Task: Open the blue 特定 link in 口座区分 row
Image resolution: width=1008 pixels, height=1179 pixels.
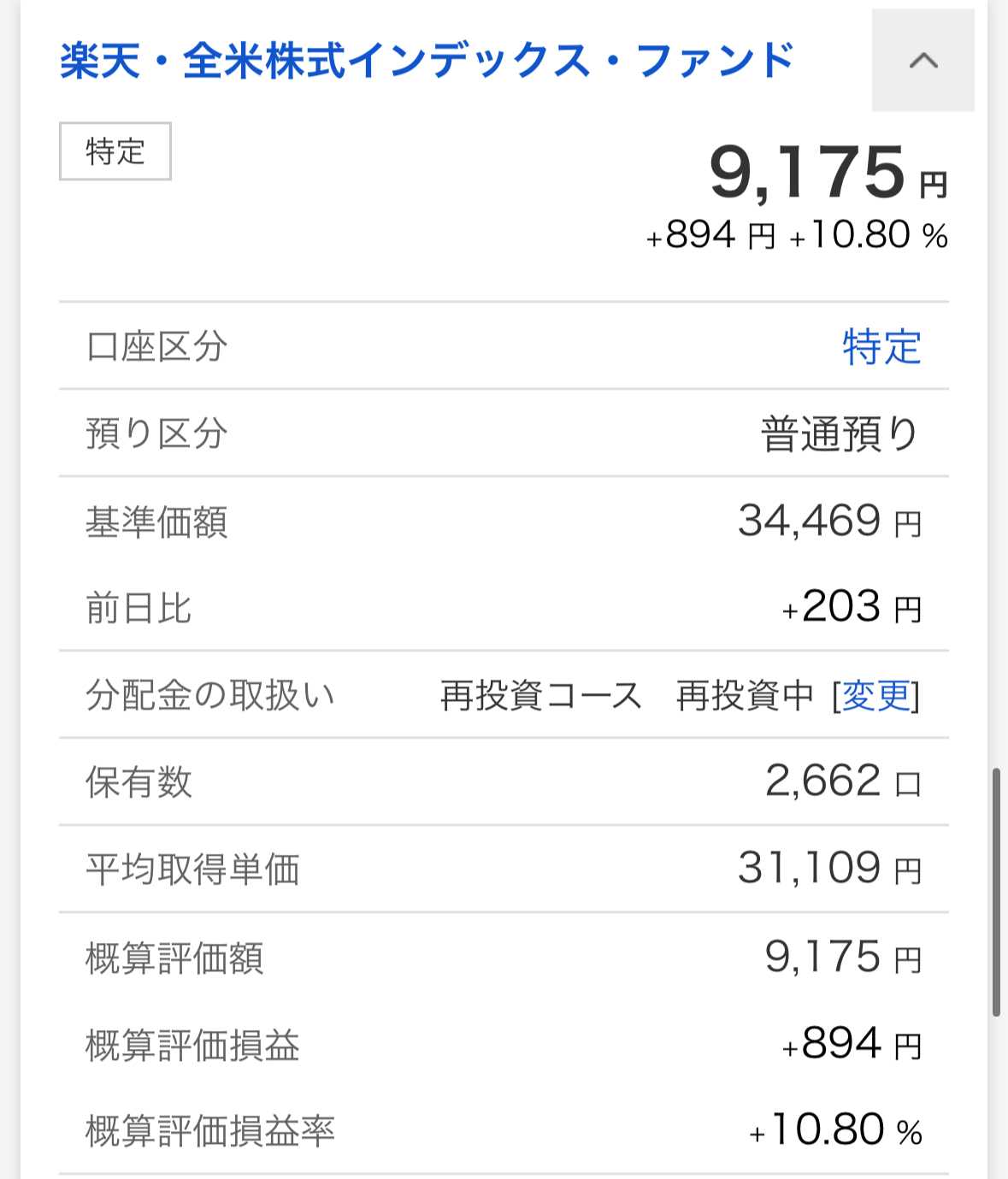Action: coord(881,347)
